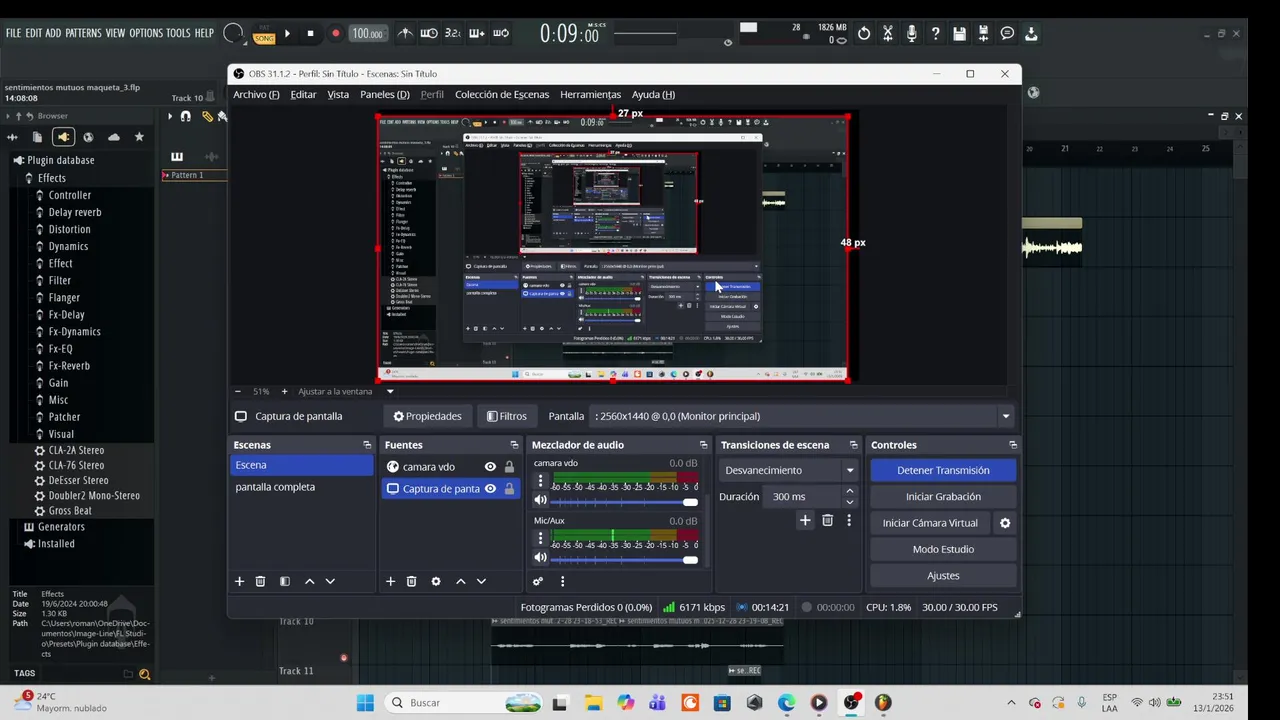The height and width of the screenshot is (720, 1280).
Task: Click the FL Studio record button
Action: tap(335, 33)
